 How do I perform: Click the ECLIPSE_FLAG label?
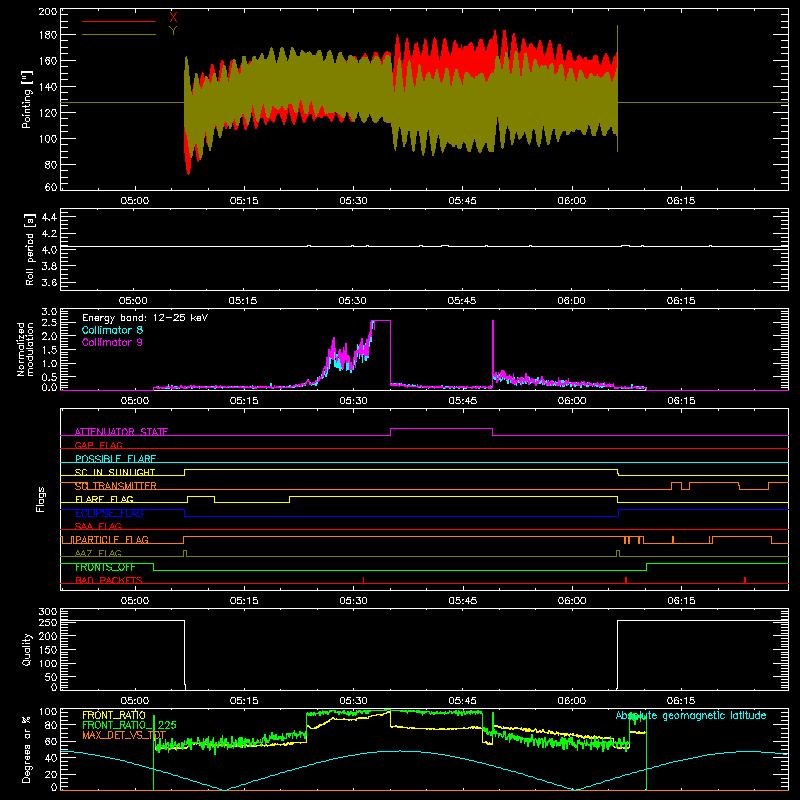[109, 513]
